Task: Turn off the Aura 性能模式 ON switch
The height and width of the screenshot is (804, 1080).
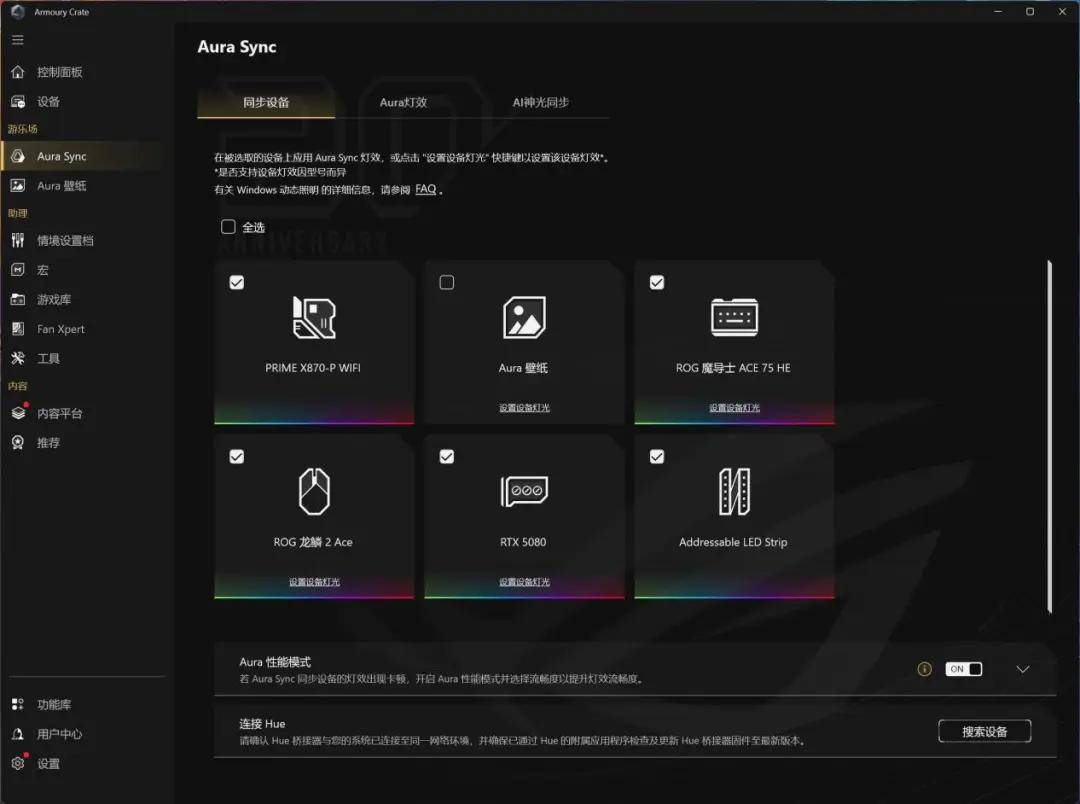Action: click(x=964, y=669)
